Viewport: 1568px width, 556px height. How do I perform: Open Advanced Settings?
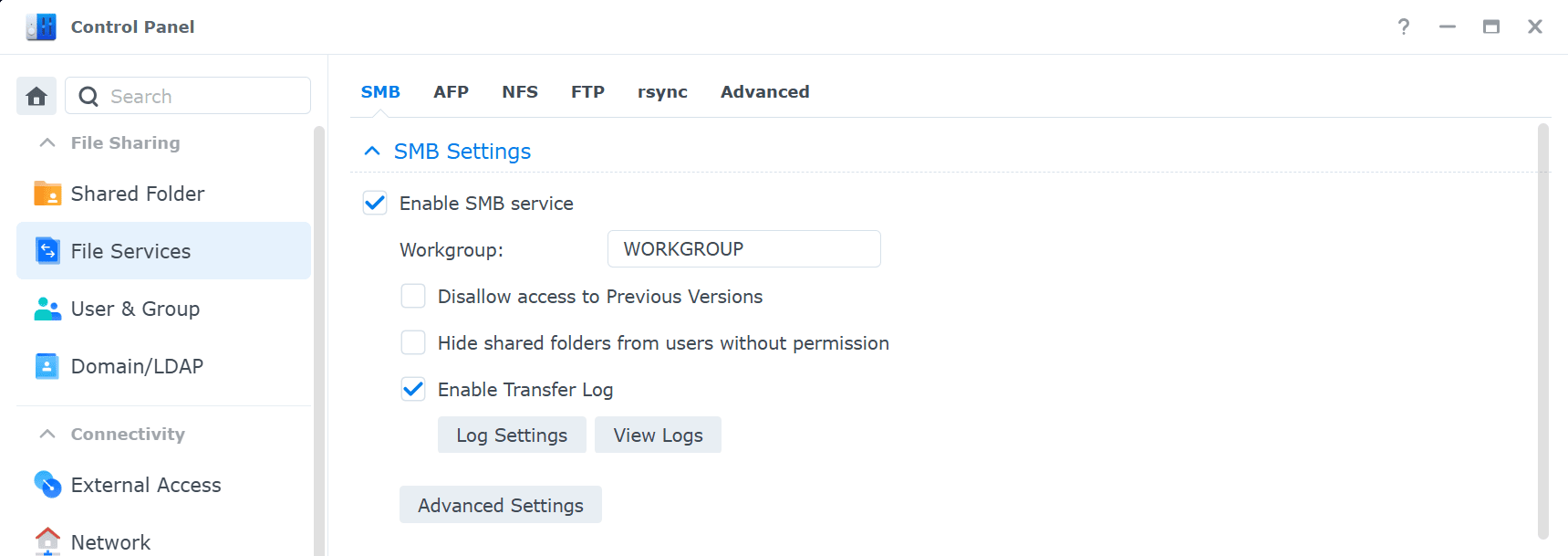500,505
